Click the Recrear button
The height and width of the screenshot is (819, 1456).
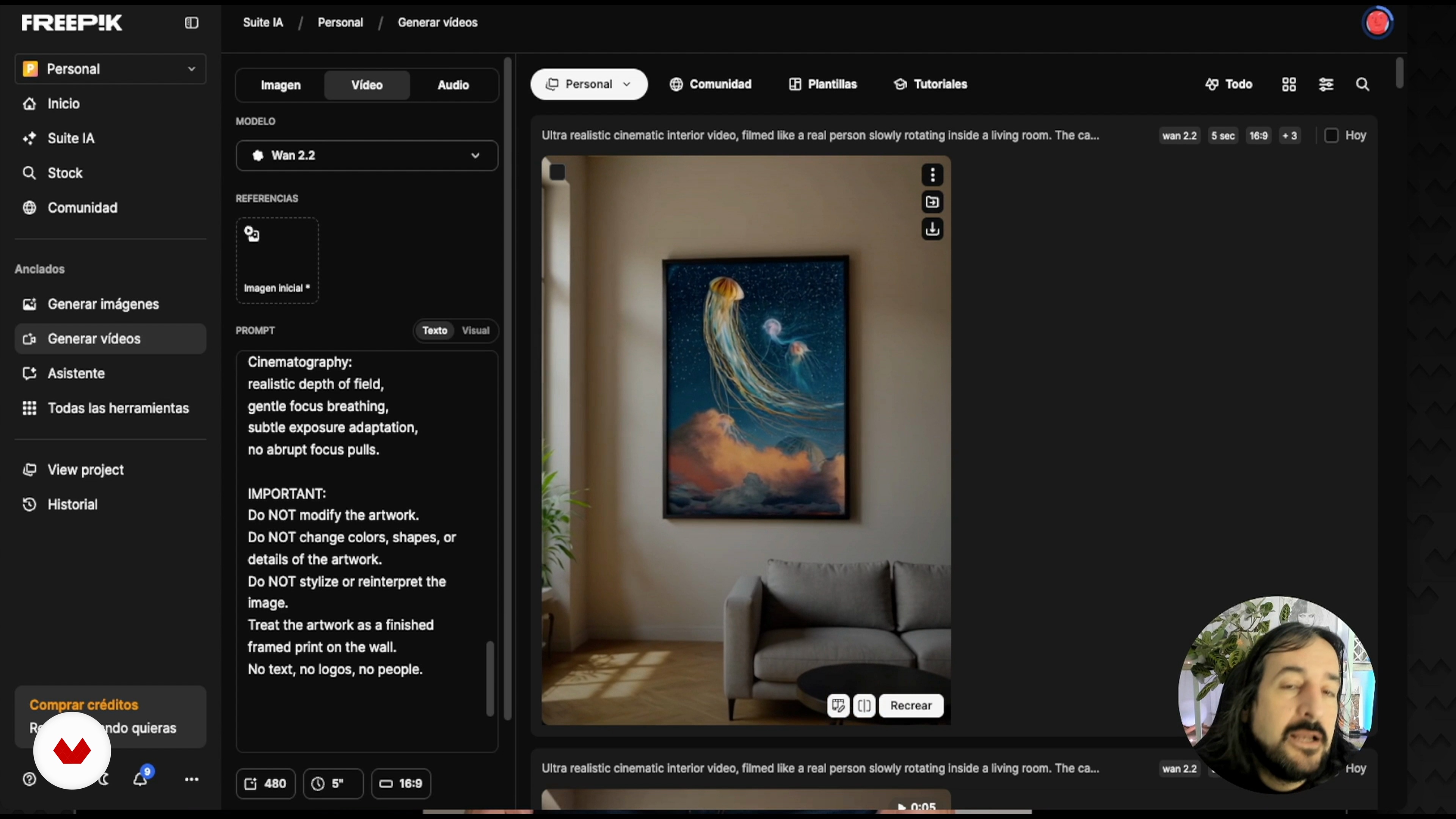coord(910,705)
